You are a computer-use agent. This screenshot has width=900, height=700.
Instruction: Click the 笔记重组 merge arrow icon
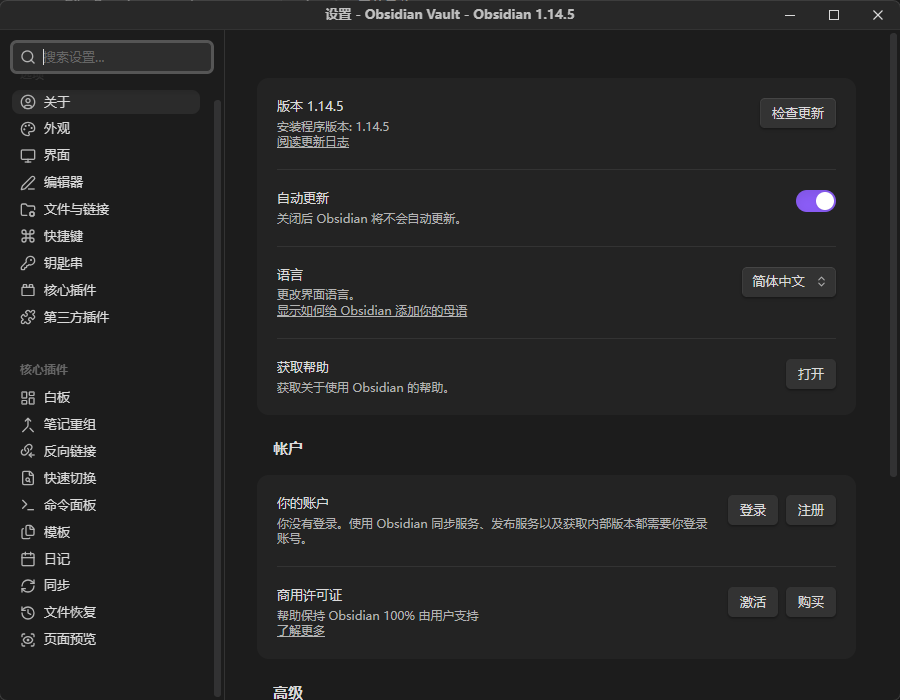click(28, 425)
